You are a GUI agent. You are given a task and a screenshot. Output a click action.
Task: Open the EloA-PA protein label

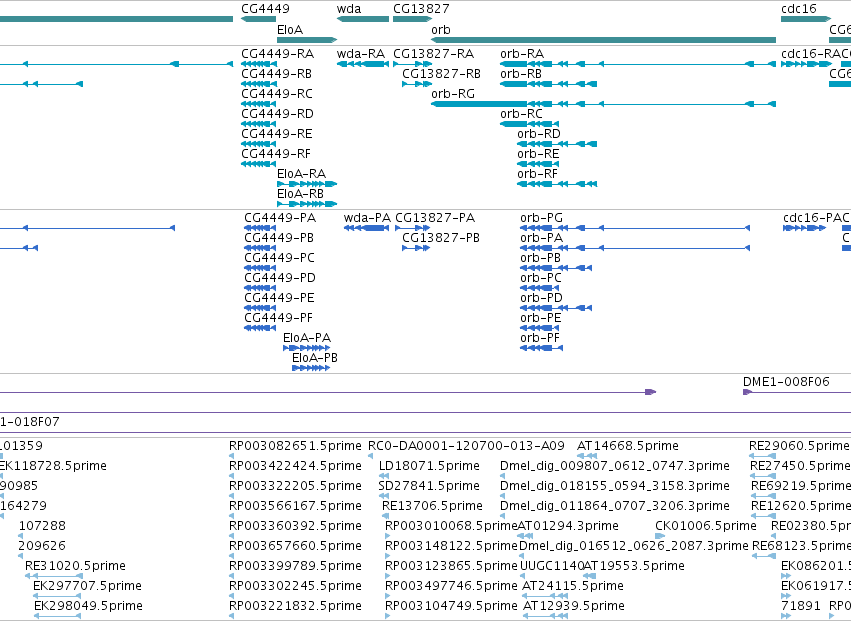(x=307, y=338)
